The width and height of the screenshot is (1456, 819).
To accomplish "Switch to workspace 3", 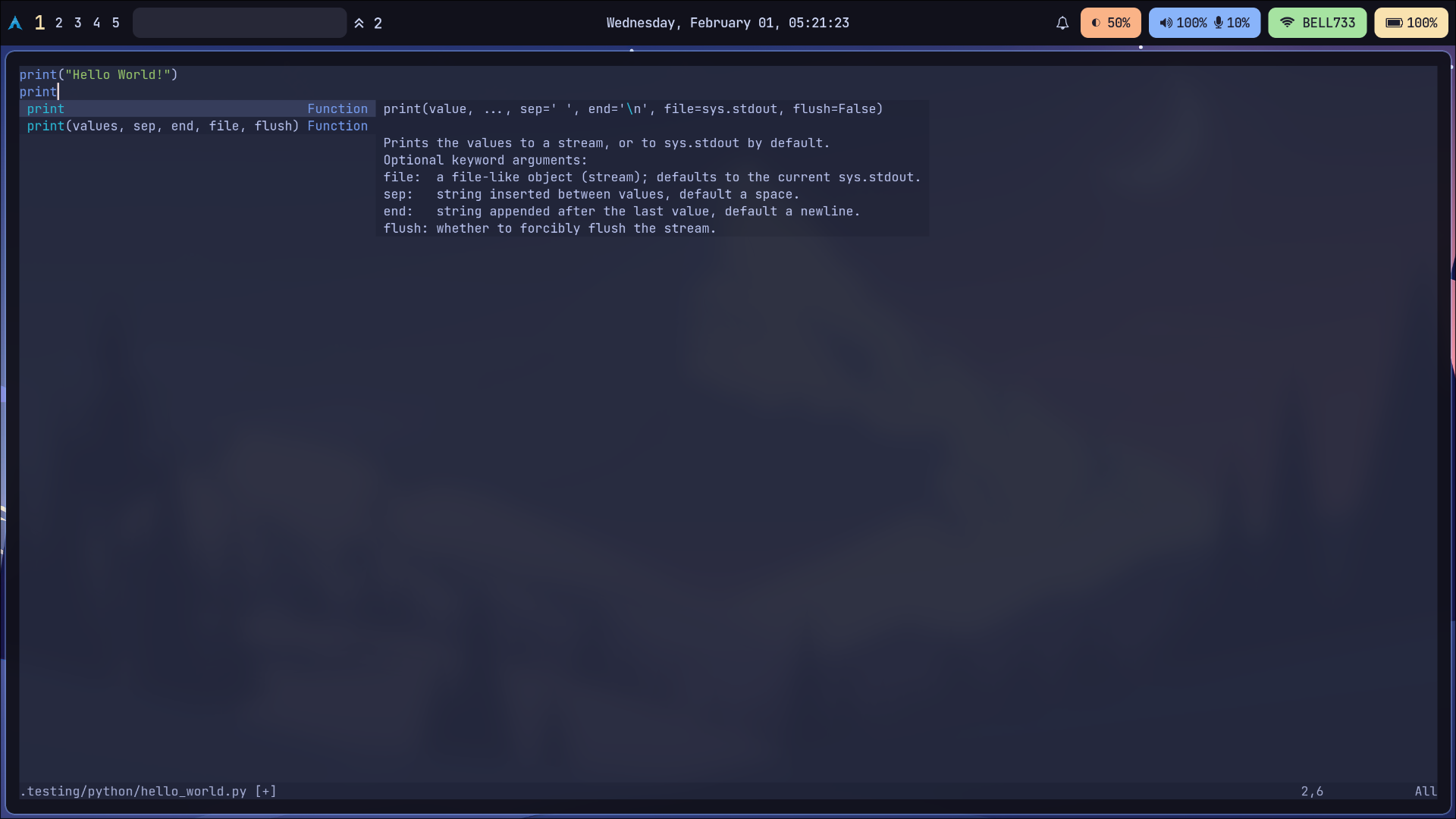I will (x=78, y=23).
